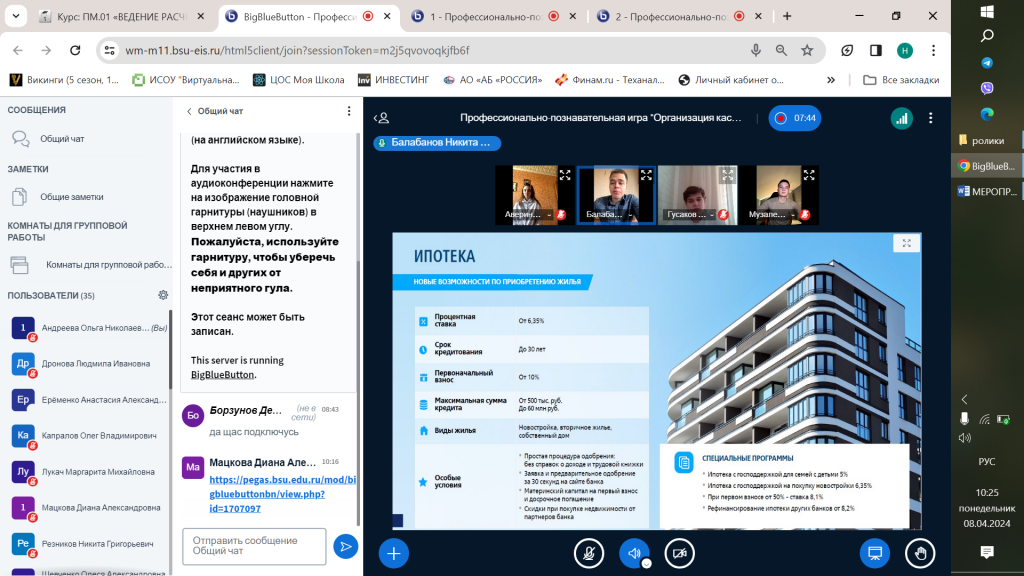Viewport: 1024px width, 576px height.
Task: Open the blue plus actions button
Action: pyautogui.click(x=394, y=553)
